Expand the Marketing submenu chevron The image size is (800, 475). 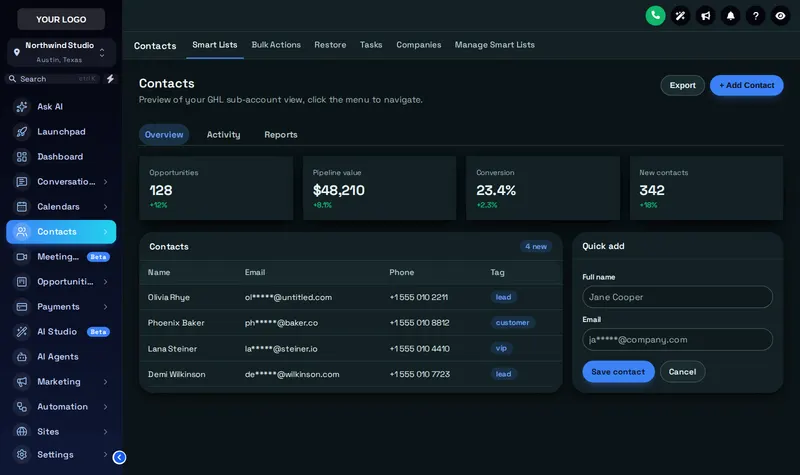[x=105, y=382]
